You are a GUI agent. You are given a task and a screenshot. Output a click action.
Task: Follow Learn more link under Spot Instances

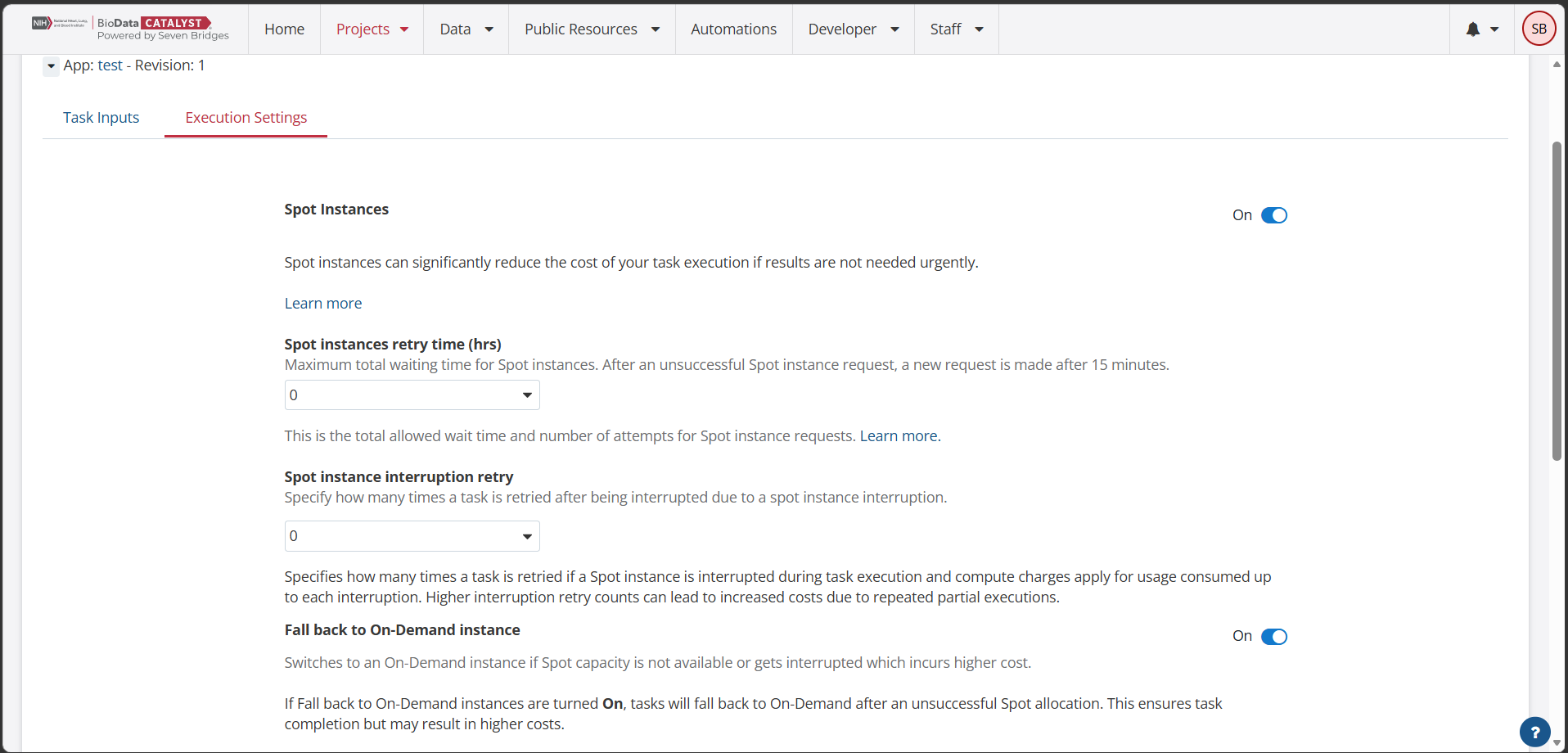coord(323,304)
